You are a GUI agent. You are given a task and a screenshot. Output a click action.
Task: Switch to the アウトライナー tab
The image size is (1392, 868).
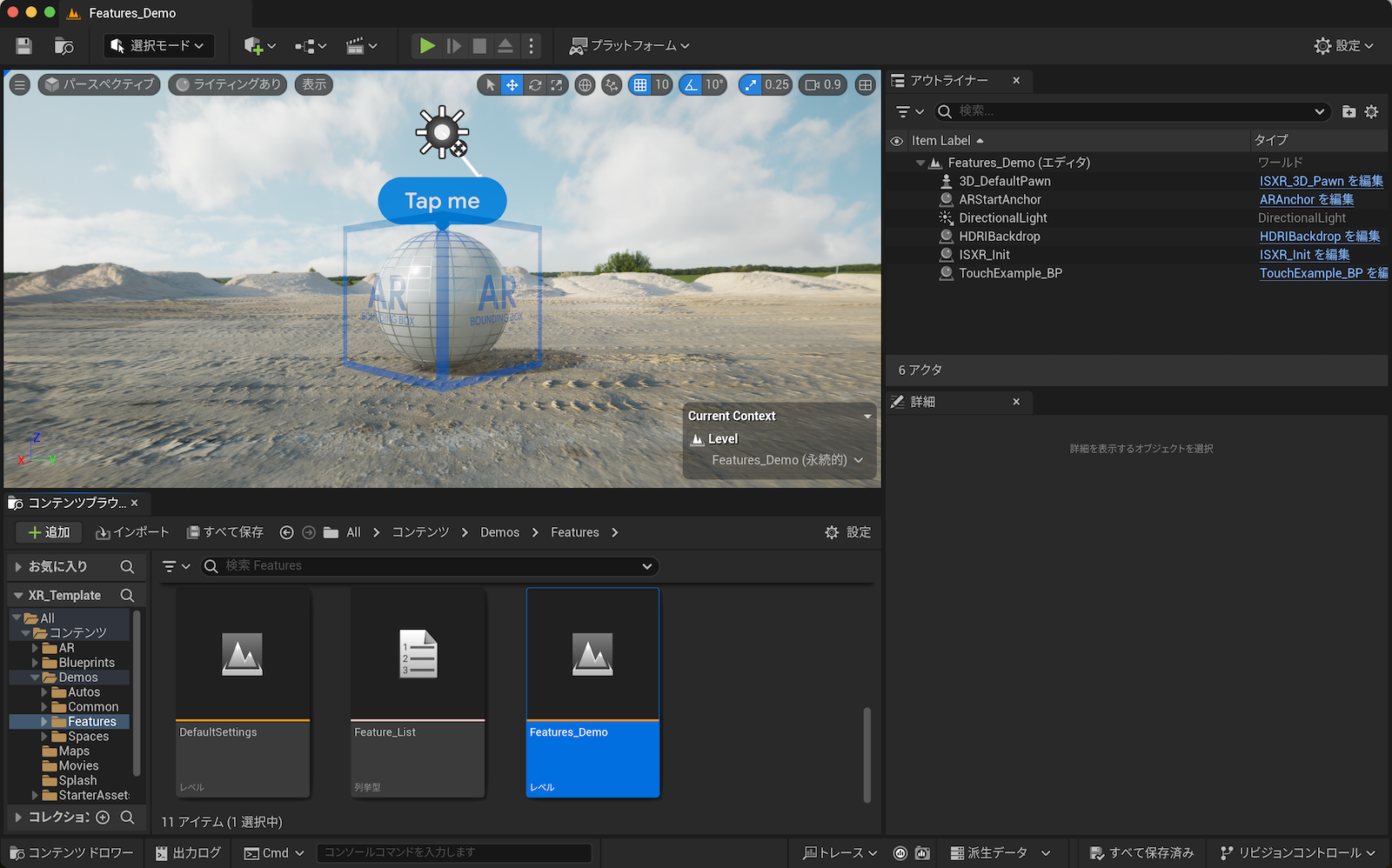pos(948,80)
